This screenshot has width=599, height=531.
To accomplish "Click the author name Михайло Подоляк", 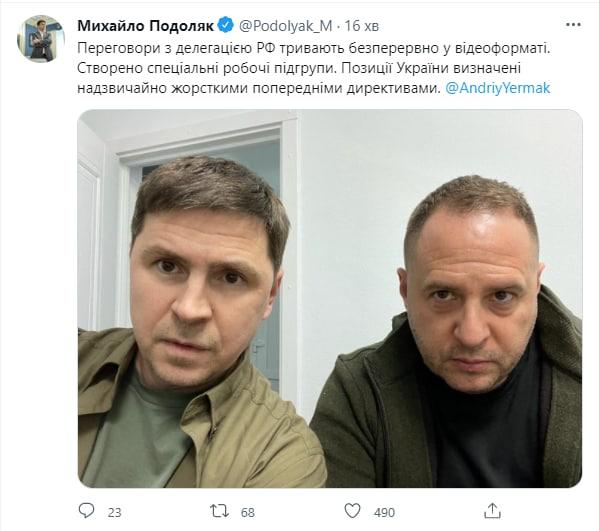I will pos(146,26).
